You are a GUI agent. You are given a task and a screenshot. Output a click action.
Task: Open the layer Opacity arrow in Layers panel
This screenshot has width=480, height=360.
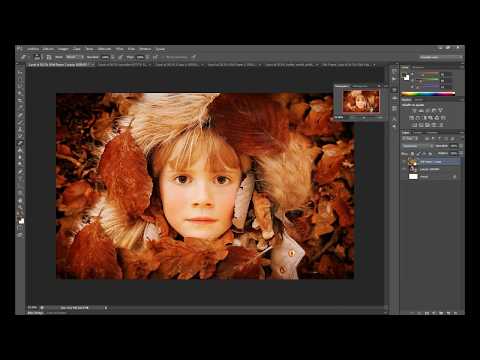461,146
